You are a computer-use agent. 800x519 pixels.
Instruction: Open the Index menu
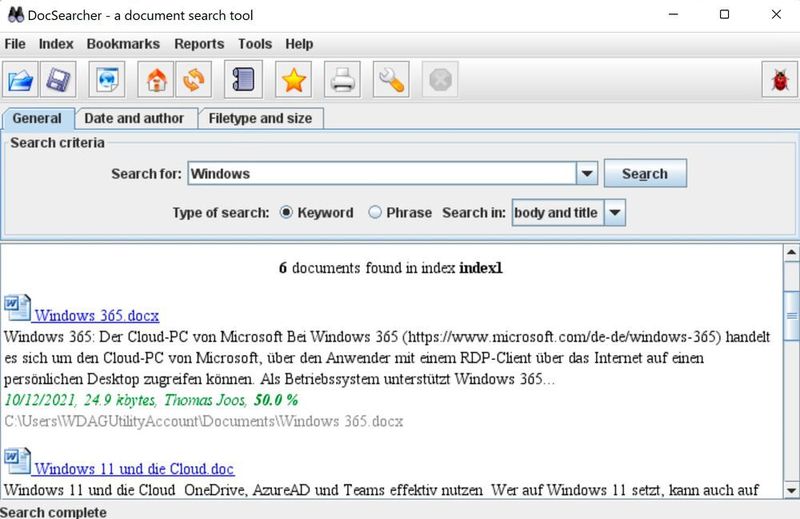coord(56,44)
